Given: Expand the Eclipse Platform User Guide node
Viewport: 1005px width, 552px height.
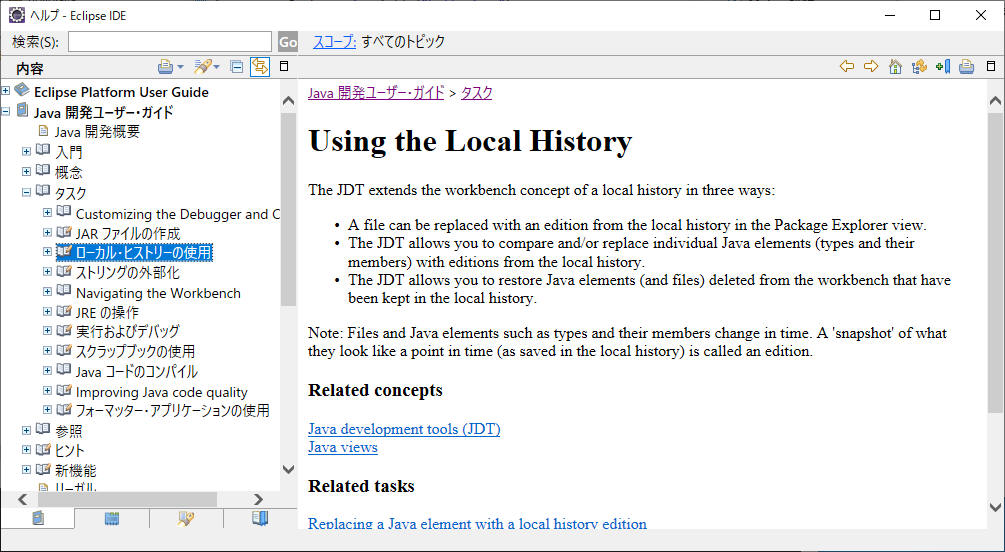Looking at the screenshot, I should [7, 91].
